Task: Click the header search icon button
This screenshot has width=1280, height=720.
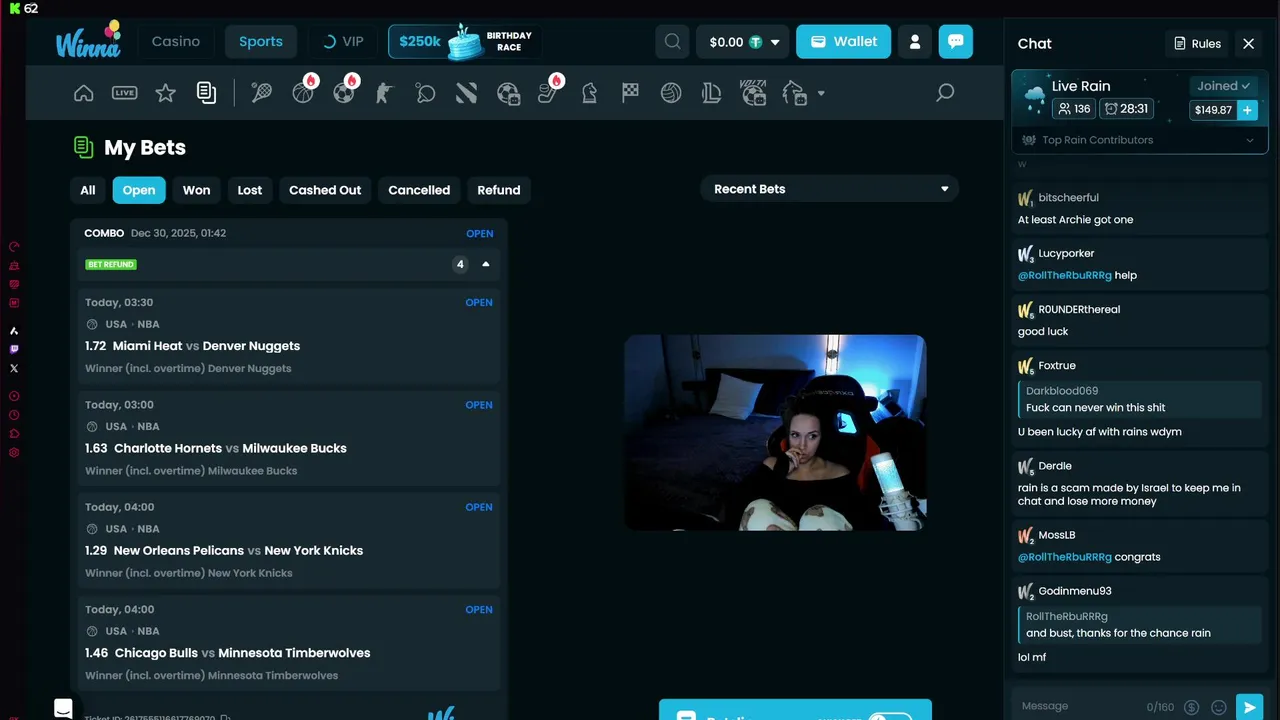Action: point(673,42)
